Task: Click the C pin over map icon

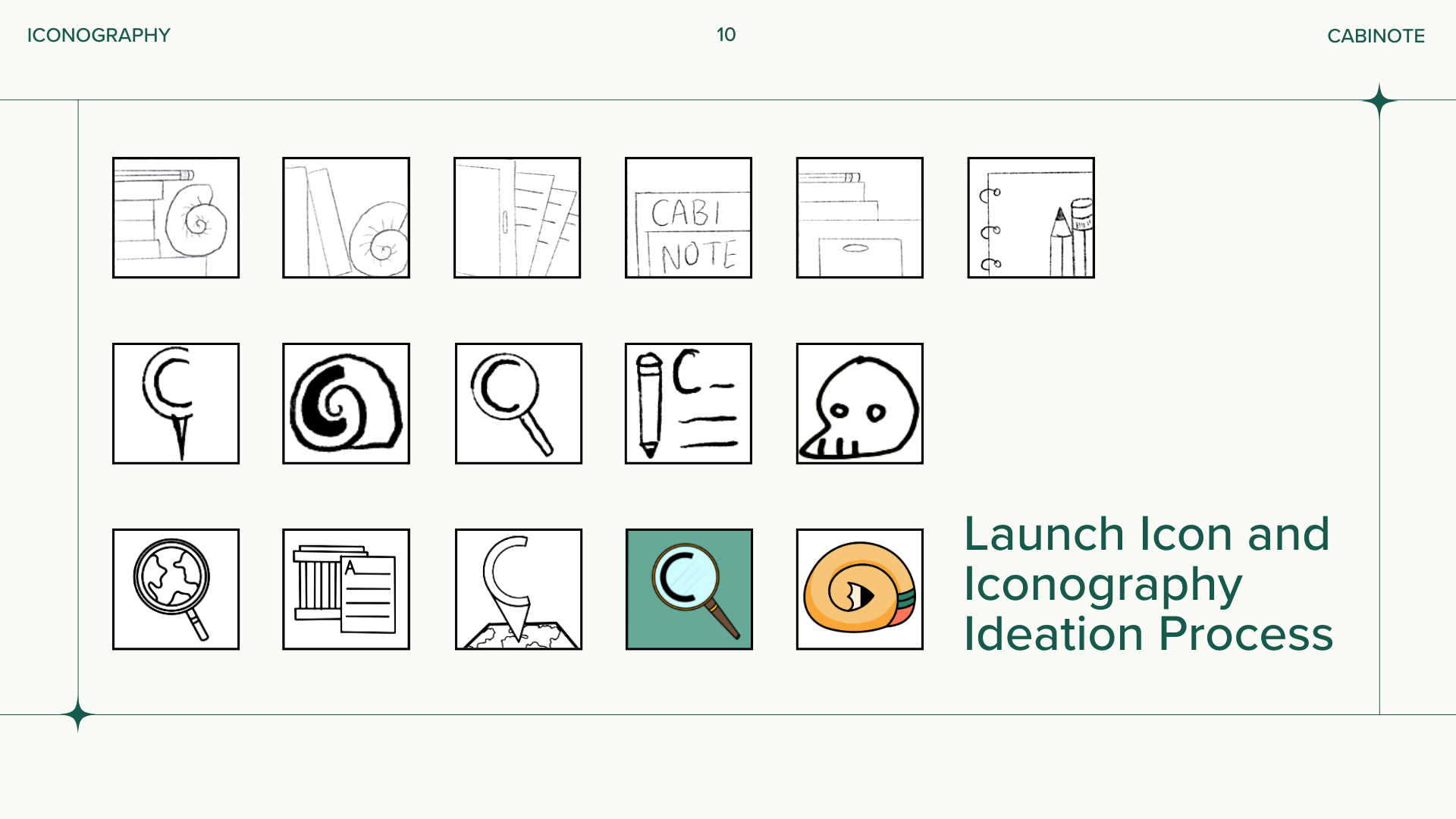Action: pyautogui.click(x=518, y=589)
